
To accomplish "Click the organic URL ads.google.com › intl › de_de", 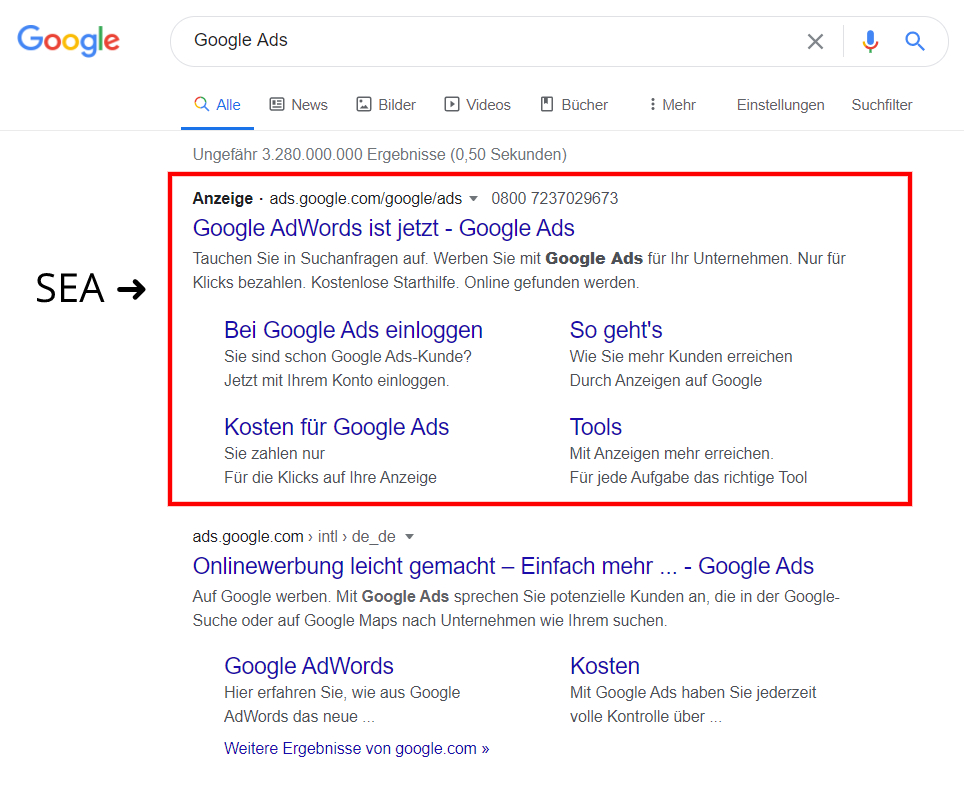I will click(x=294, y=537).
